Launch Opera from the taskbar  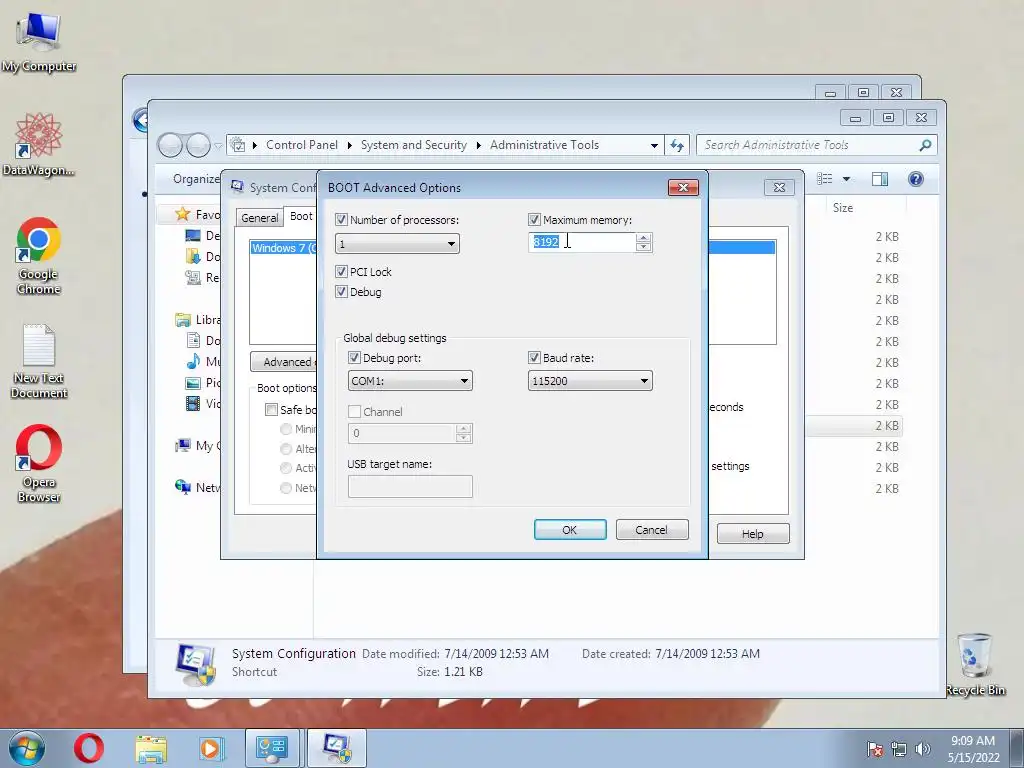pyautogui.click(x=88, y=748)
